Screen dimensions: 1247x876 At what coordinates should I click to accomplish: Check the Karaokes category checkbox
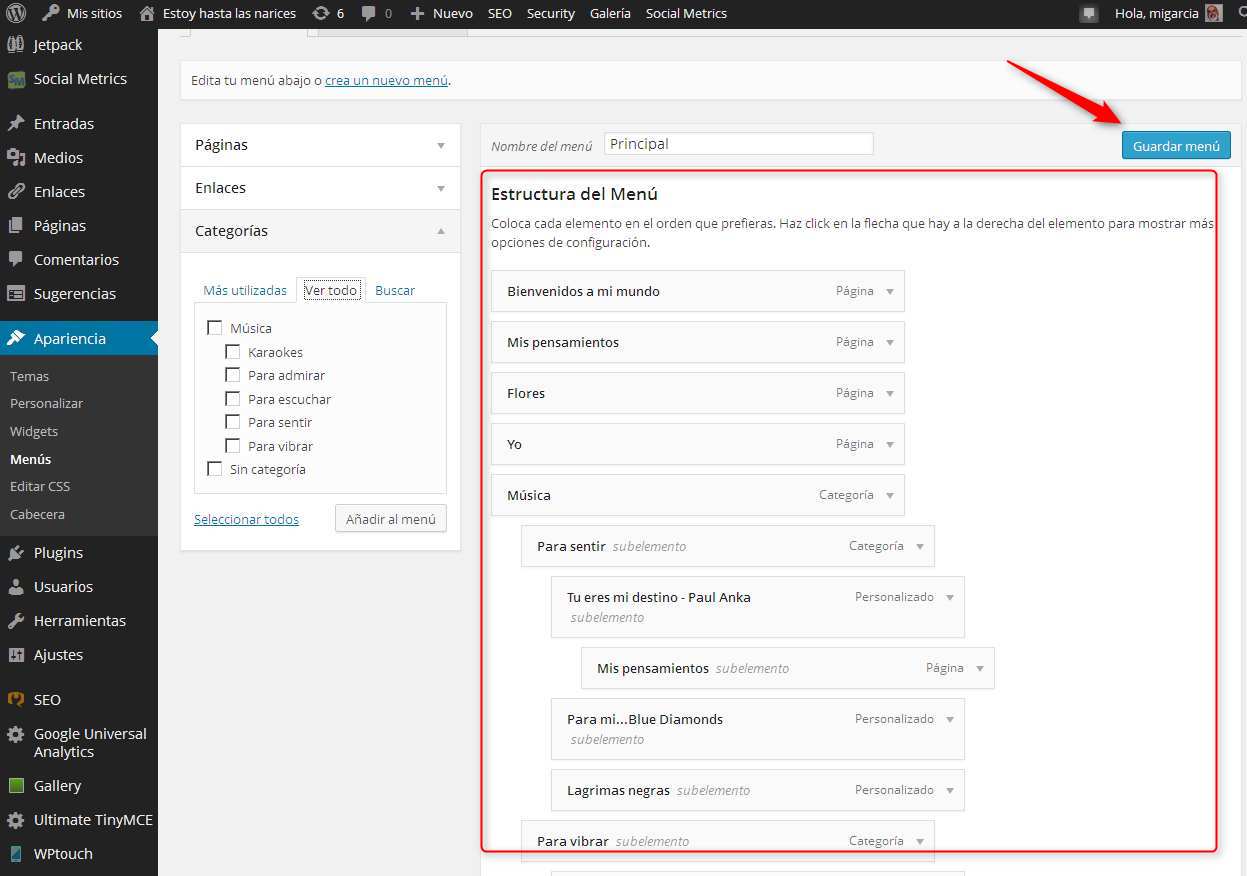(233, 351)
